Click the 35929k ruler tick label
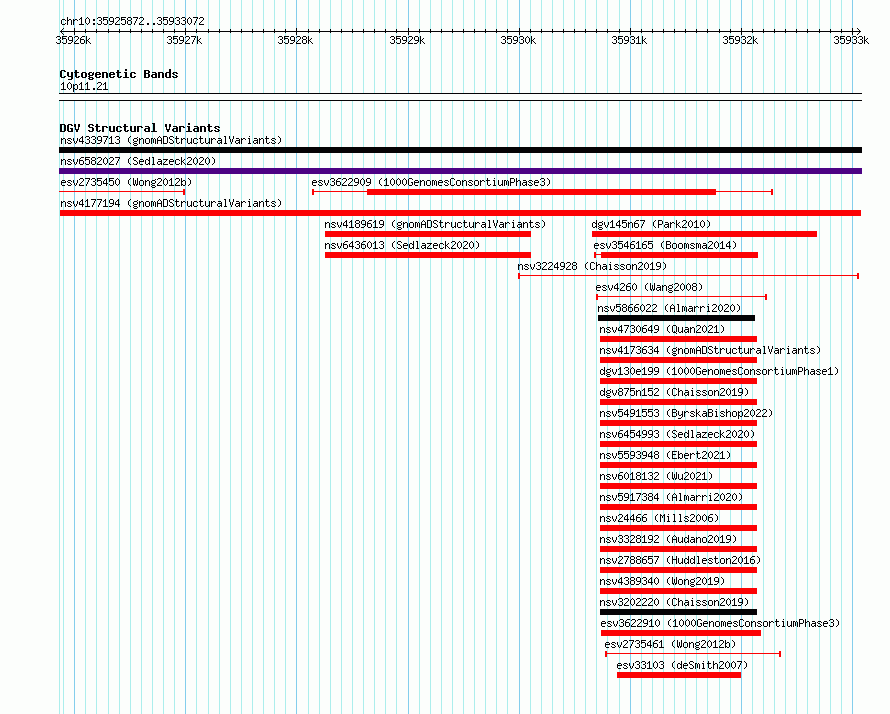The width and height of the screenshot is (890, 714). point(407,40)
